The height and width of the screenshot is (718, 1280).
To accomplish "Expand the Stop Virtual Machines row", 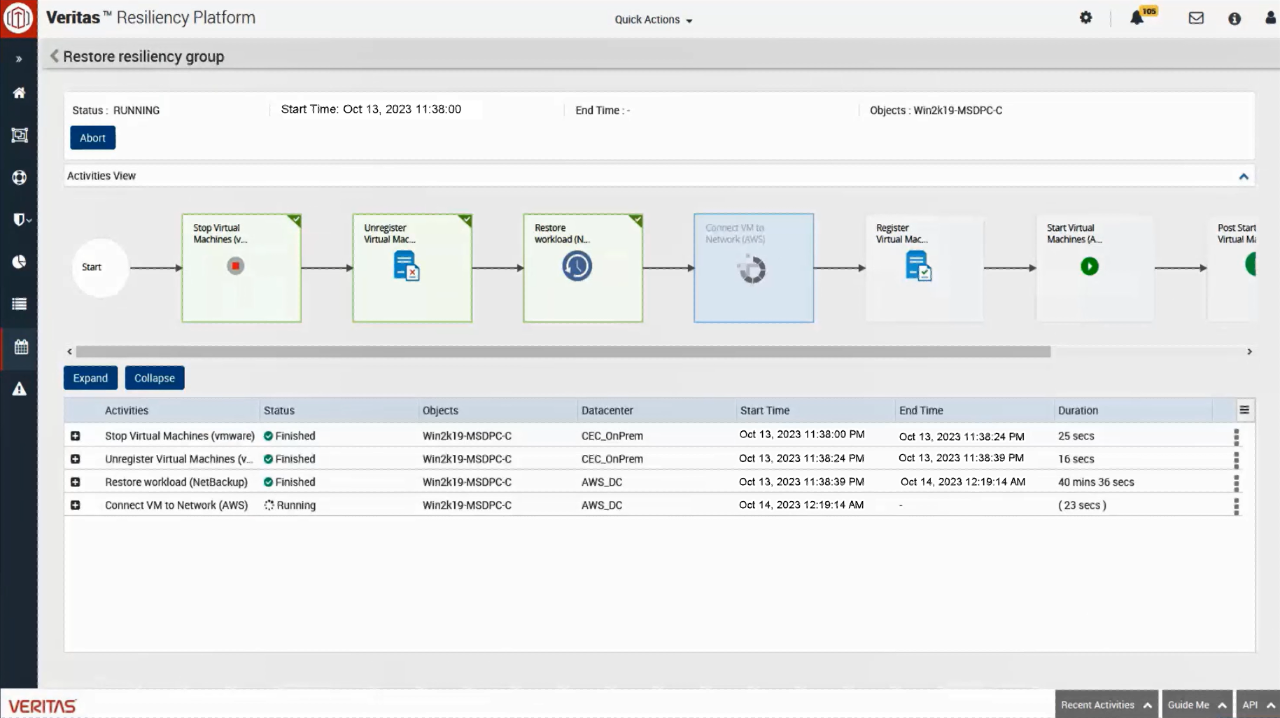I will (x=75, y=436).
